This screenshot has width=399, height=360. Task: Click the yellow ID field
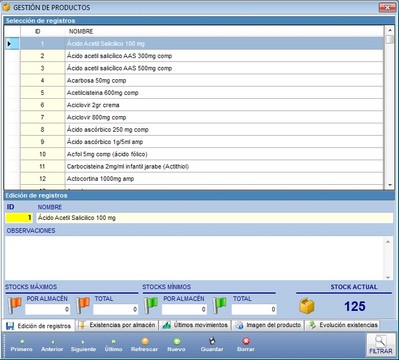point(19,218)
